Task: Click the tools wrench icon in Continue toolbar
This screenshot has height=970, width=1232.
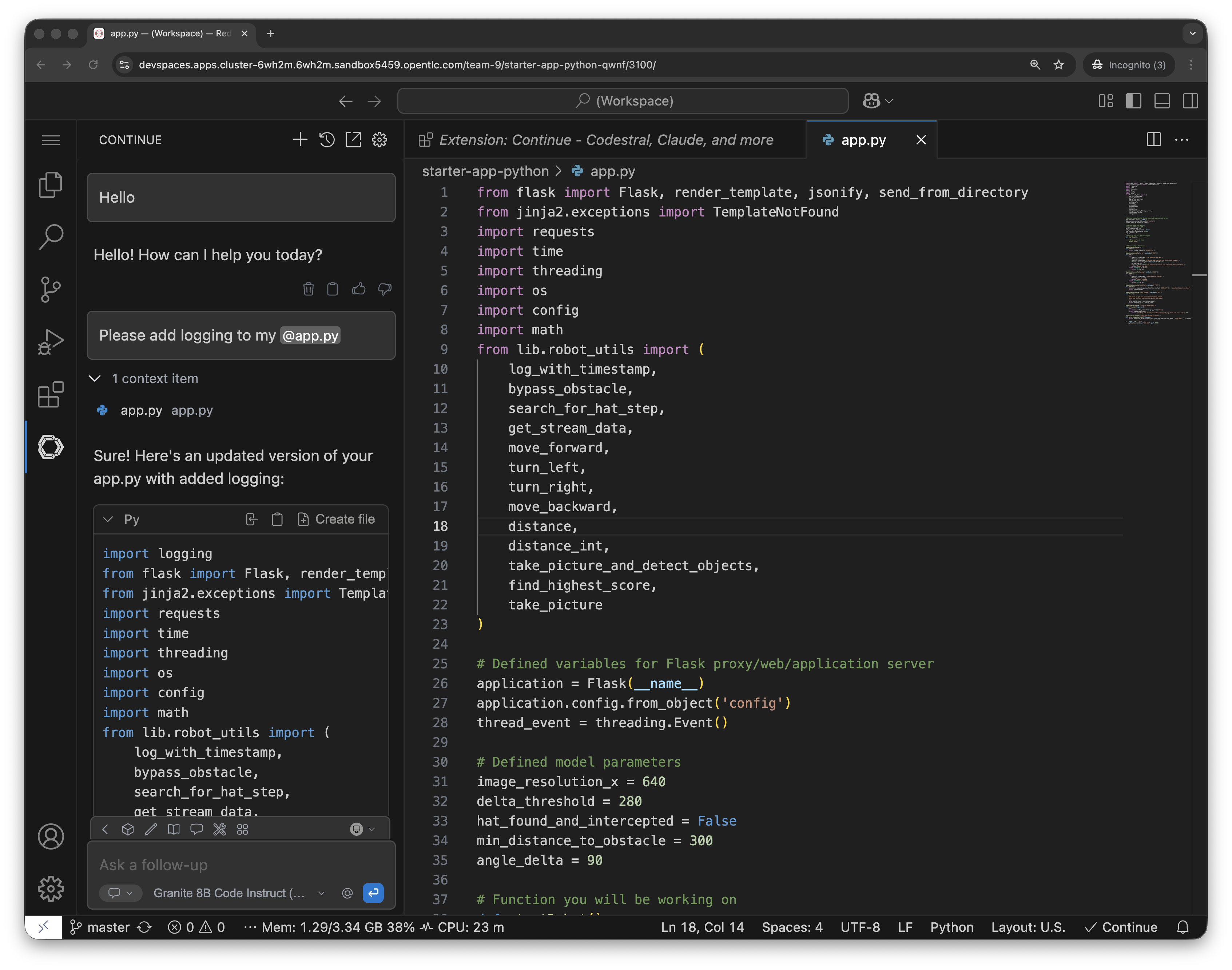Action: (x=219, y=829)
